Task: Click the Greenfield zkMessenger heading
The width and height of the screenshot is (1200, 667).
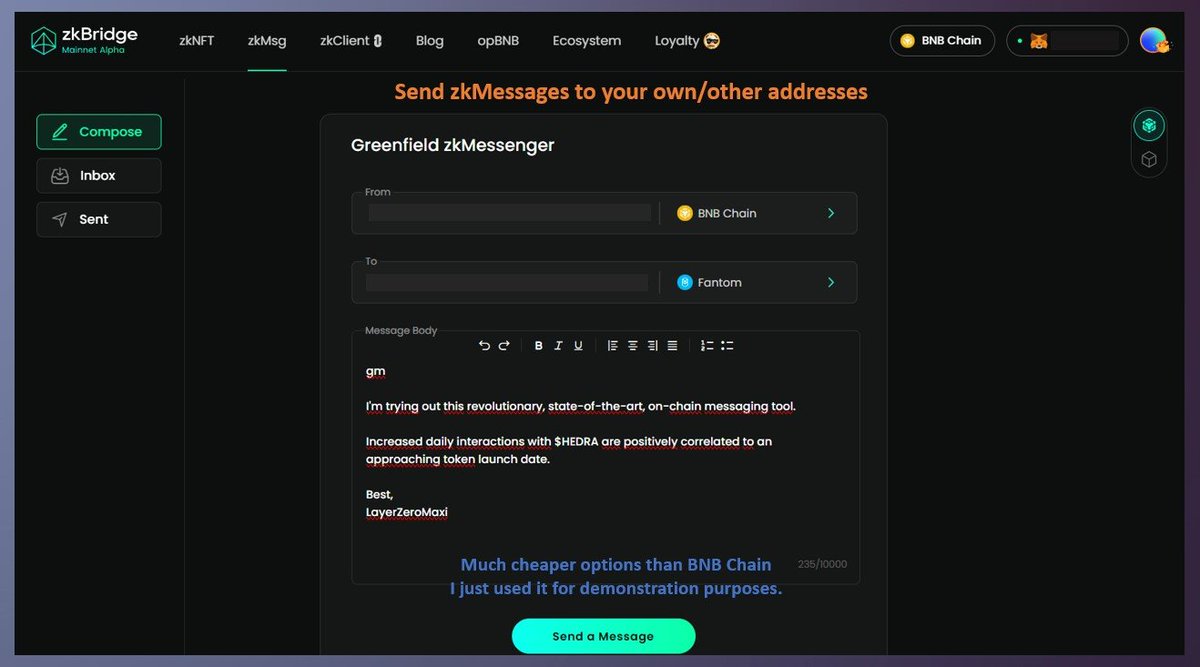Action: [x=453, y=145]
